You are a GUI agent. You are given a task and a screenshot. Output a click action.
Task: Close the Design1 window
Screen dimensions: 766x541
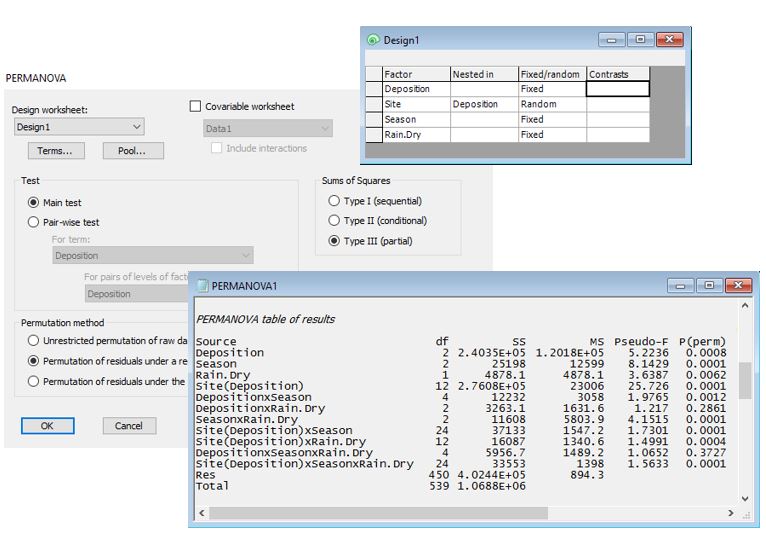coord(670,40)
